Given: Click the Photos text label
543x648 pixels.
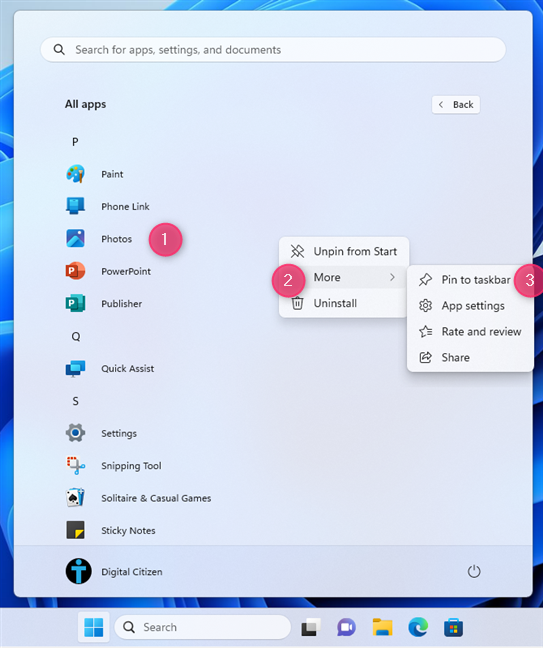Looking at the screenshot, I should tap(117, 239).
